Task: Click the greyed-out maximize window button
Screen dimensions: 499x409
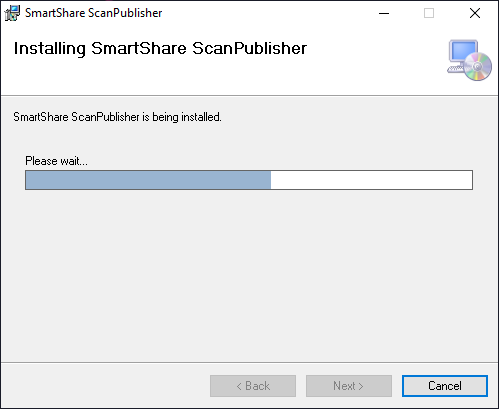Action: point(429,13)
